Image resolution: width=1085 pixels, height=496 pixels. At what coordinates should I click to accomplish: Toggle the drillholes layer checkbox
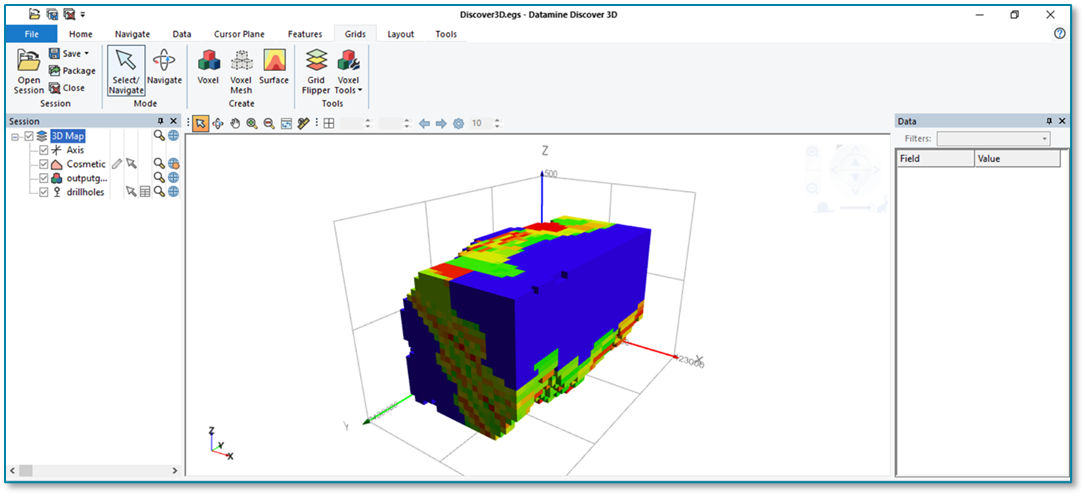click(44, 192)
